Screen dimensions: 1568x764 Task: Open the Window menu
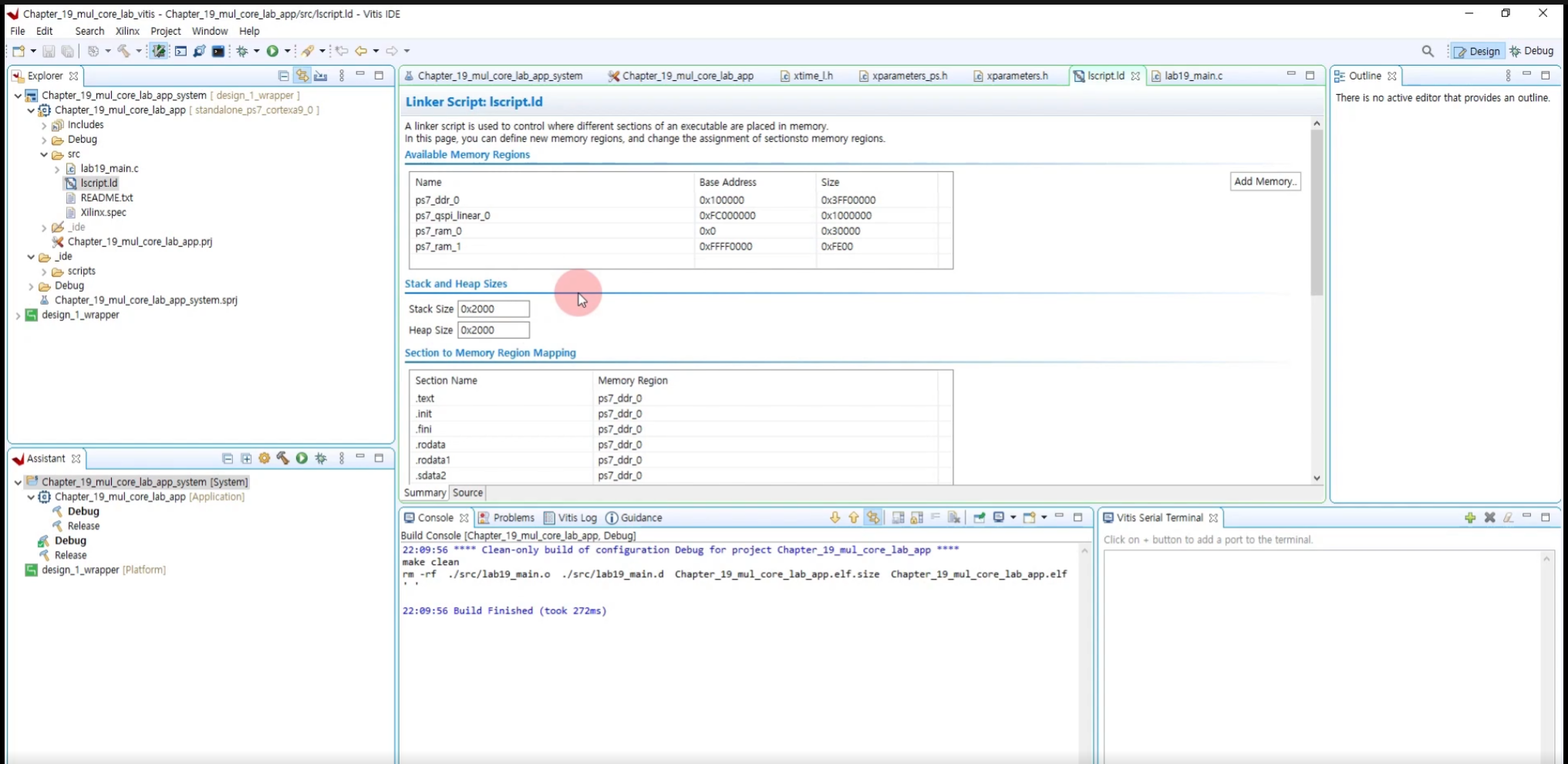tap(209, 31)
